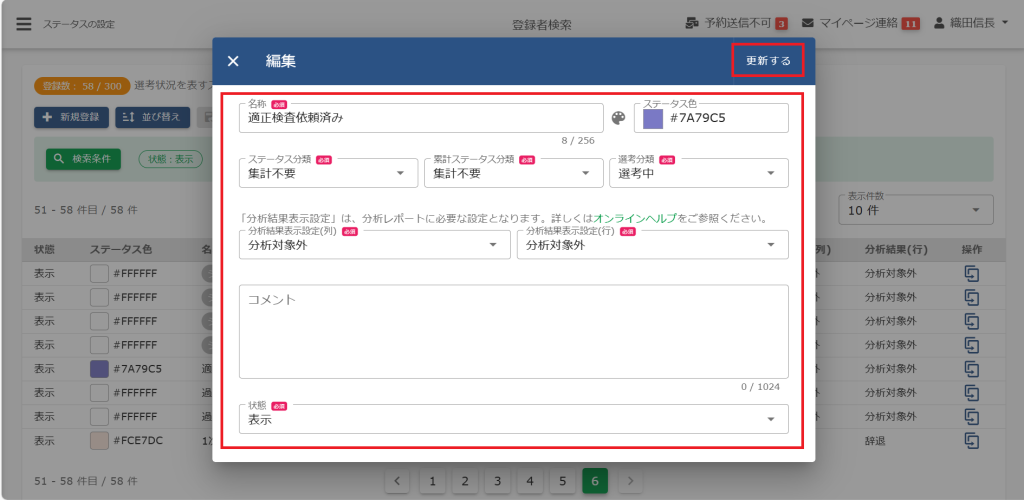Click the #7A79C5 purple color swatch
The height and width of the screenshot is (500, 1024).
(653, 118)
